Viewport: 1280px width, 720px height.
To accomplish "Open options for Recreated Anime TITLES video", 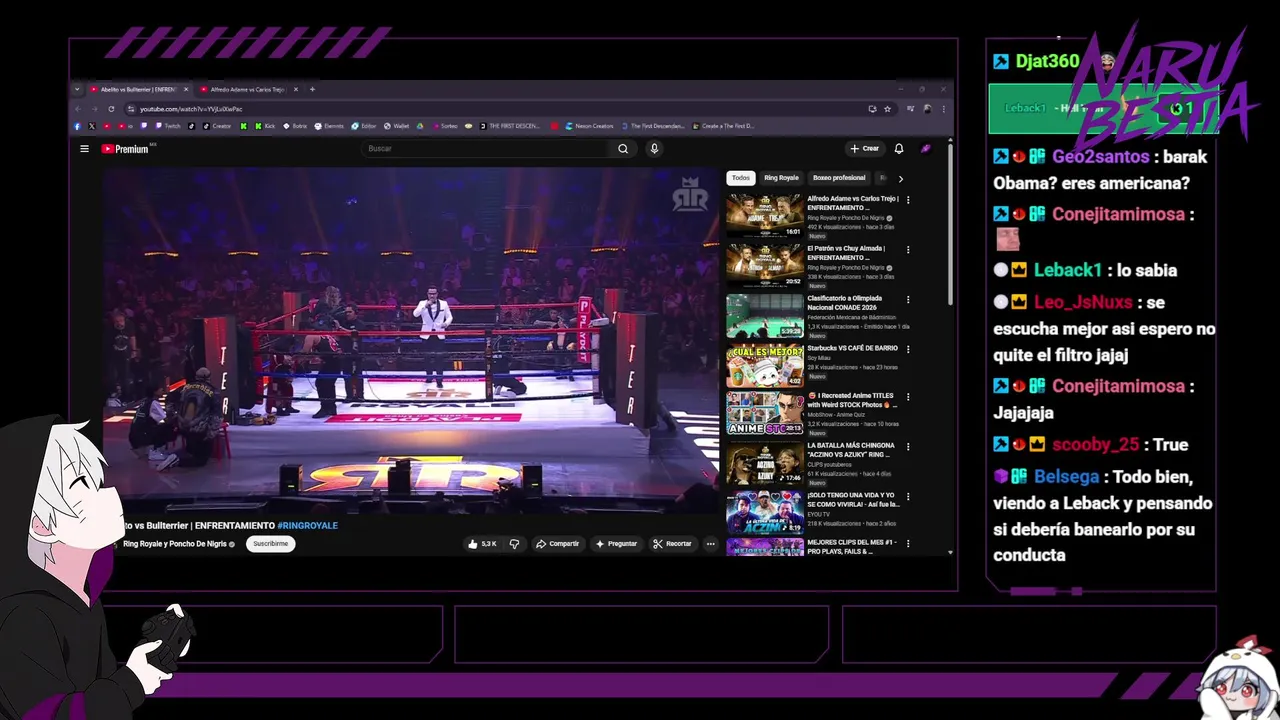I will [908, 397].
